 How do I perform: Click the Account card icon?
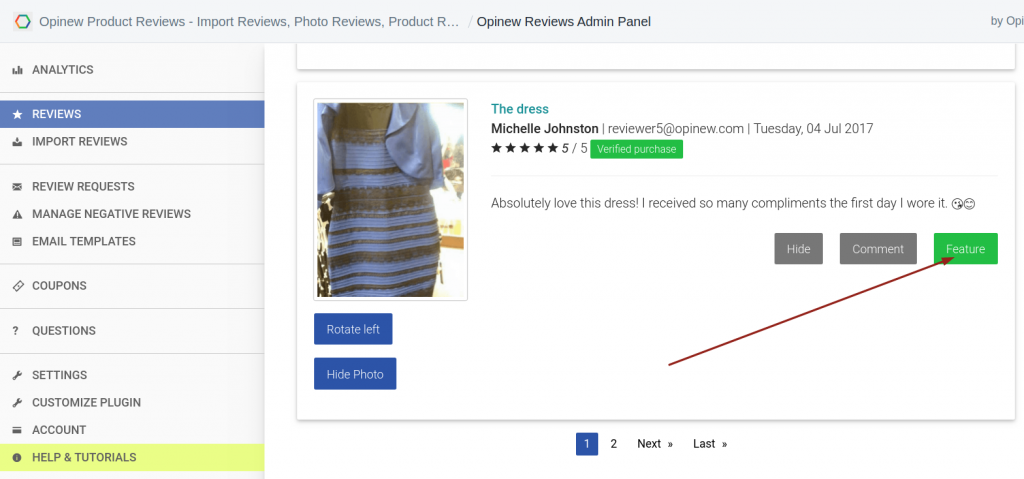(18, 431)
